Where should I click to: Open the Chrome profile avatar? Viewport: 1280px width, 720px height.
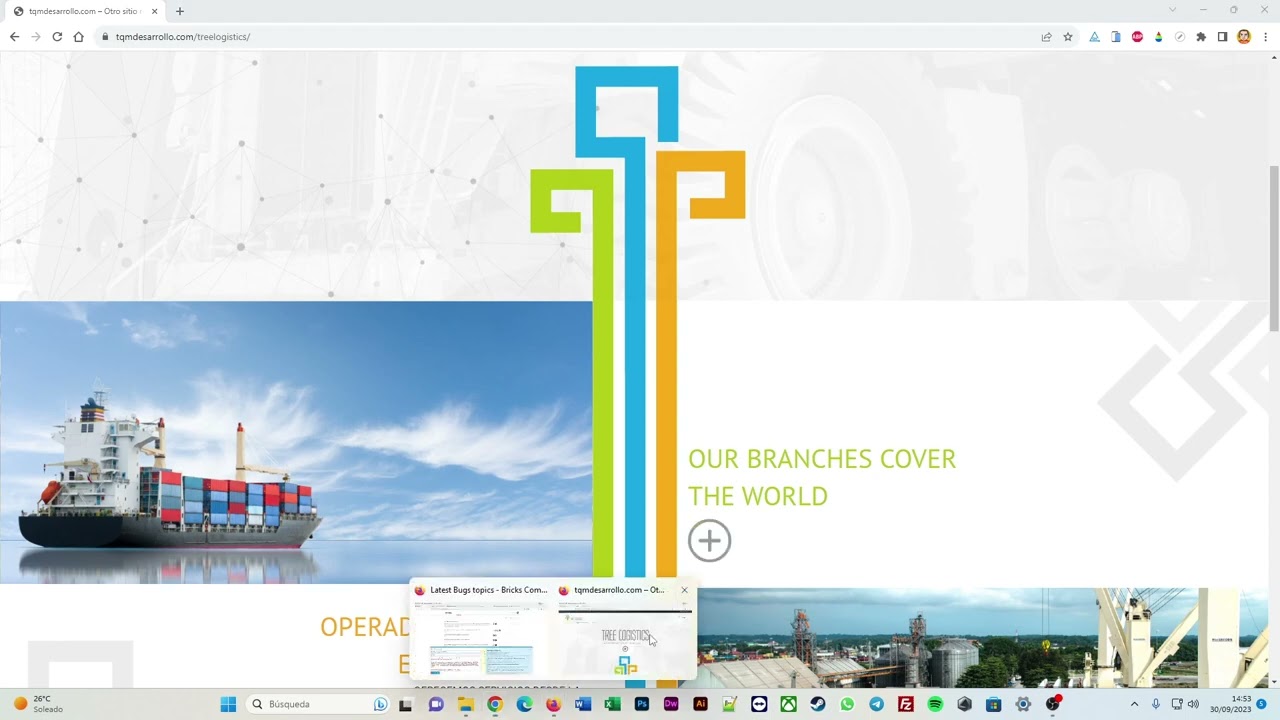pyautogui.click(x=1244, y=37)
